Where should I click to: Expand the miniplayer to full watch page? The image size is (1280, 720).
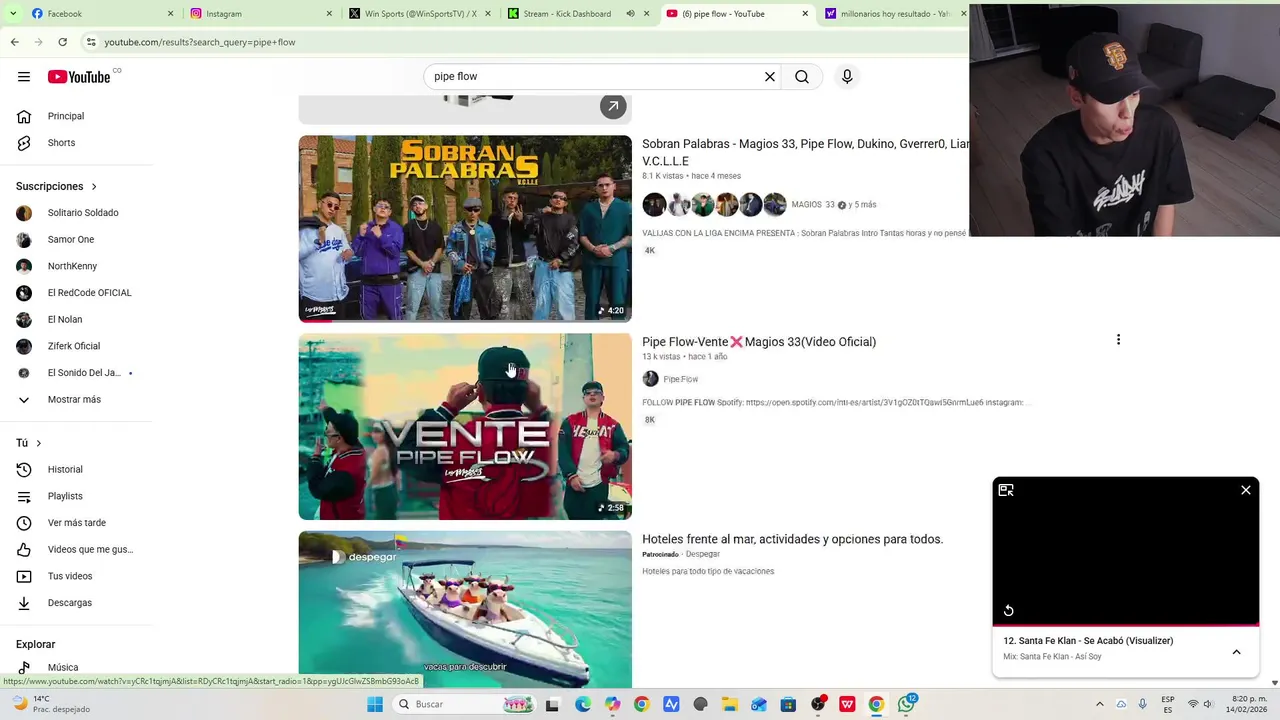1006,490
